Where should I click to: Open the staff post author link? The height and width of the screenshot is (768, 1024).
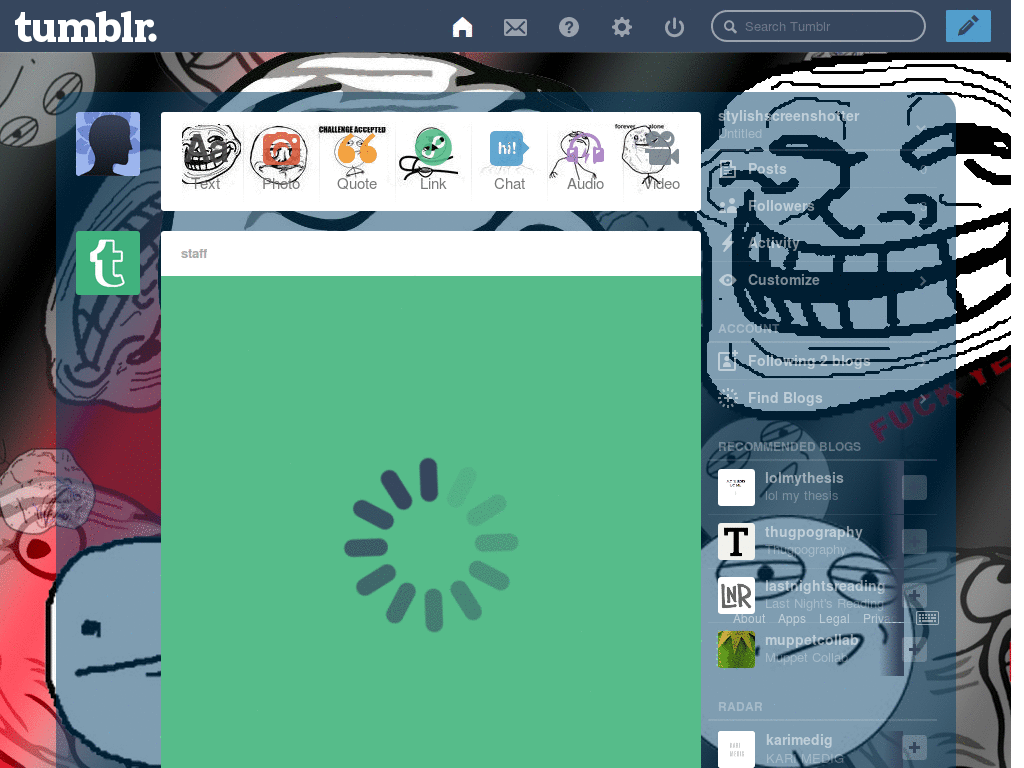pyautogui.click(x=193, y=253)
